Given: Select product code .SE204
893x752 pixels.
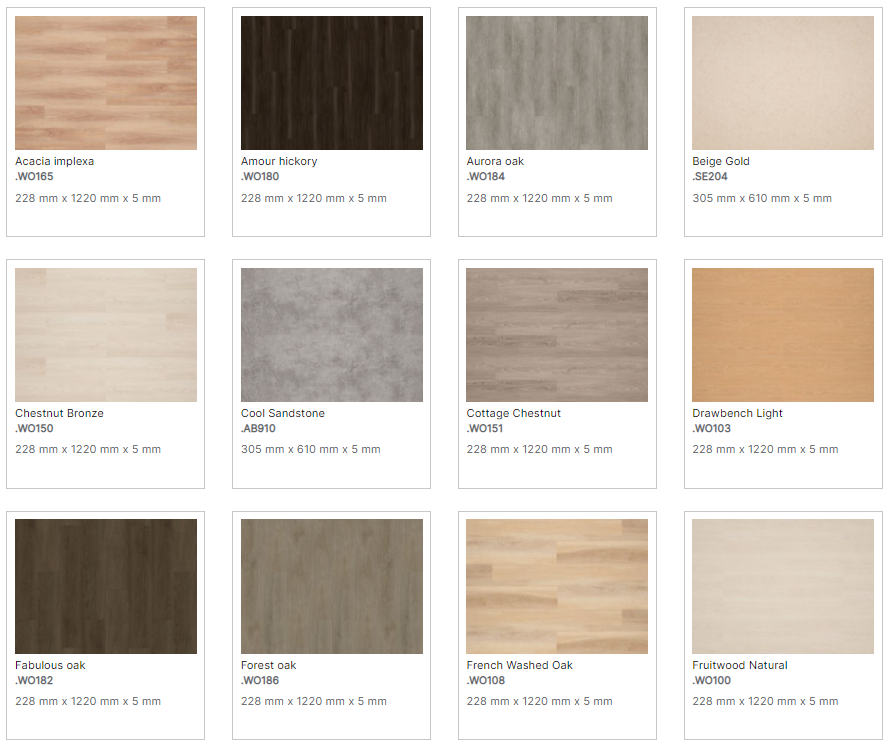Looking at the screenshot, I should (x=710, y=177).
